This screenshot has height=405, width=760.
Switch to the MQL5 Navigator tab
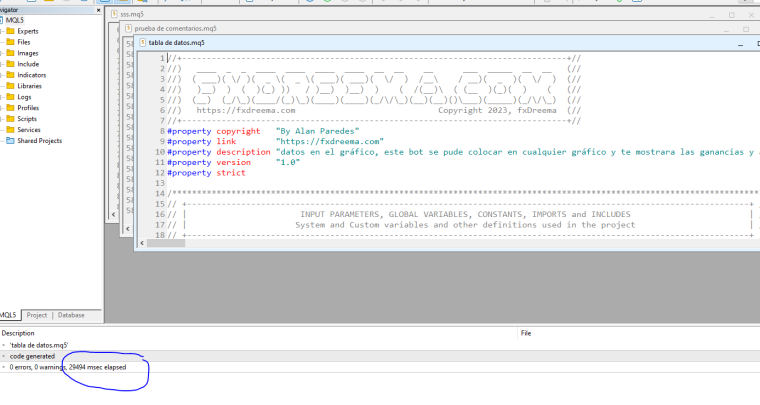(x=8, y=315)
